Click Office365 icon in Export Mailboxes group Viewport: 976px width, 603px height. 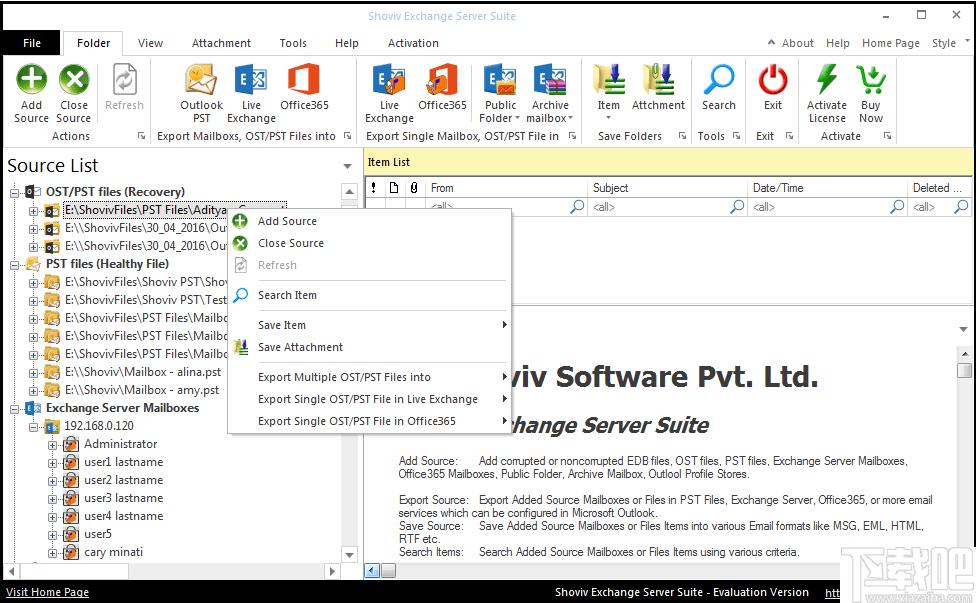304,80
